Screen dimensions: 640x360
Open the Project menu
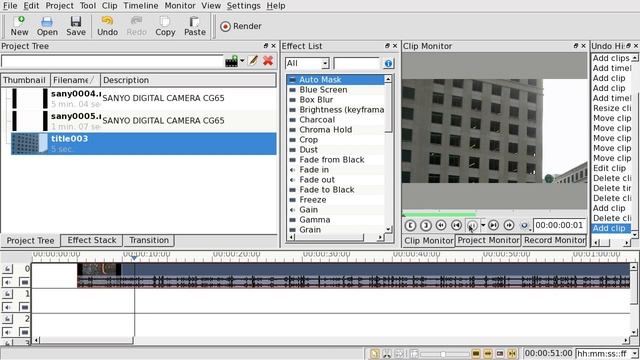point(60,6)
